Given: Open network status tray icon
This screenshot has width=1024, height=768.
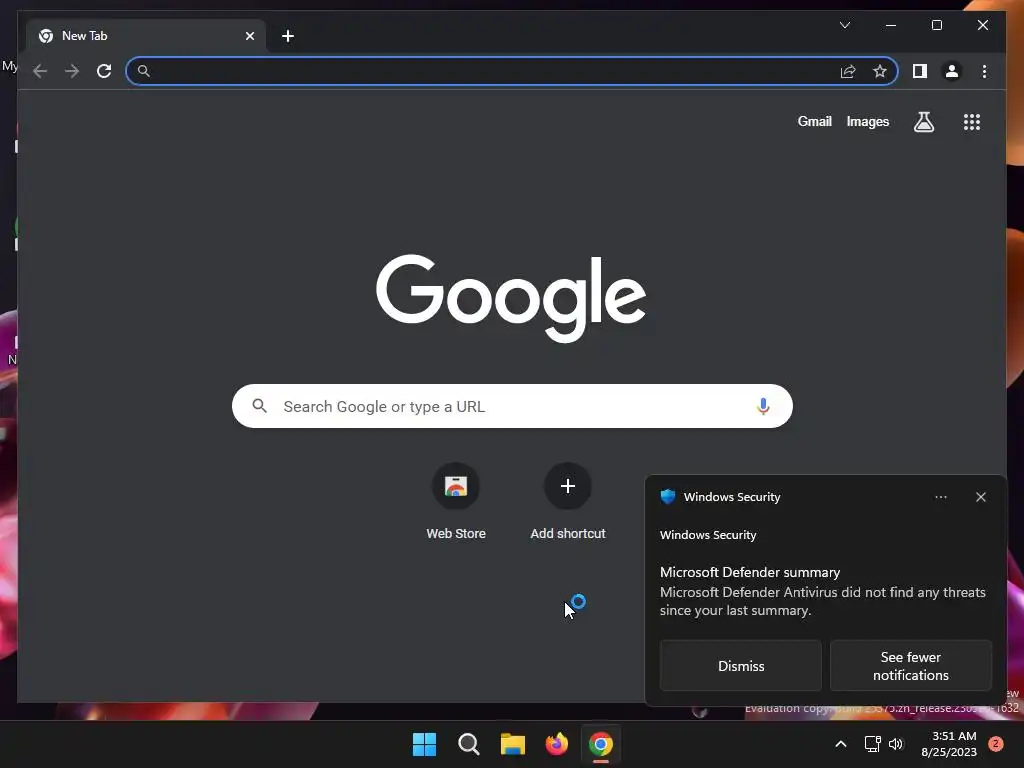Looking at the screenshot, I should click(872, 744).
